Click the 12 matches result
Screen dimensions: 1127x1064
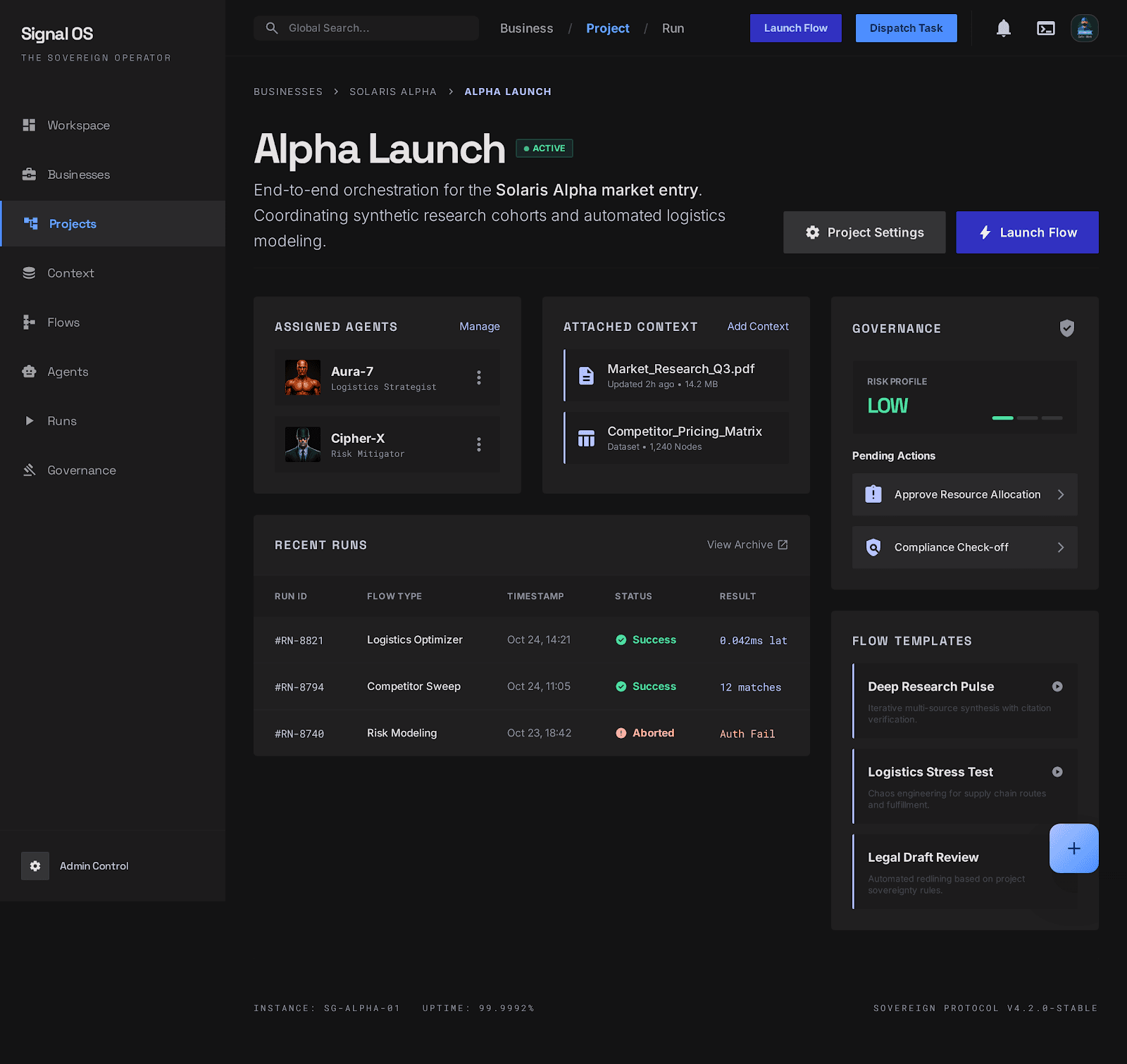pos(751,687)
